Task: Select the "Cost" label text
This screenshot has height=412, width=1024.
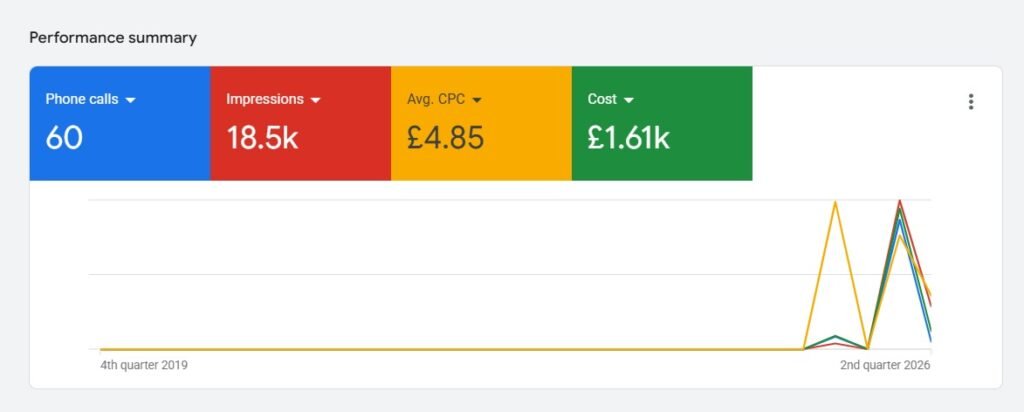Action: [x=602, y=100]
